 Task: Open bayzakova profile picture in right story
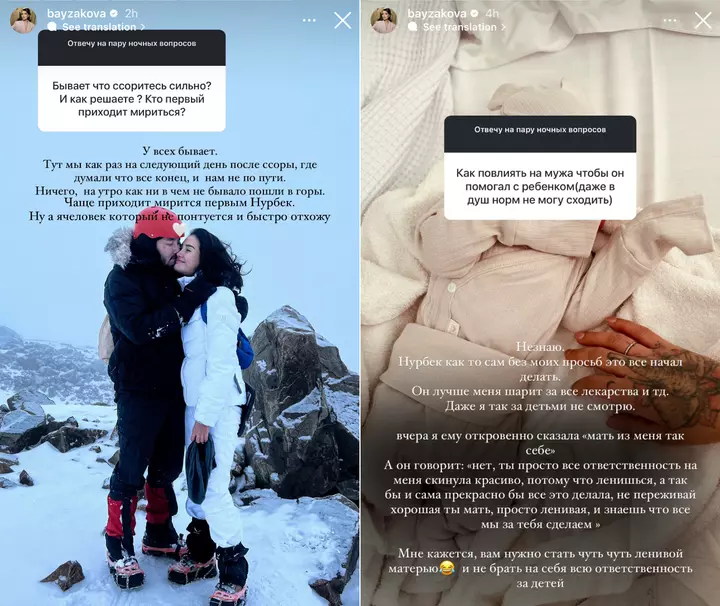point(384,21)
